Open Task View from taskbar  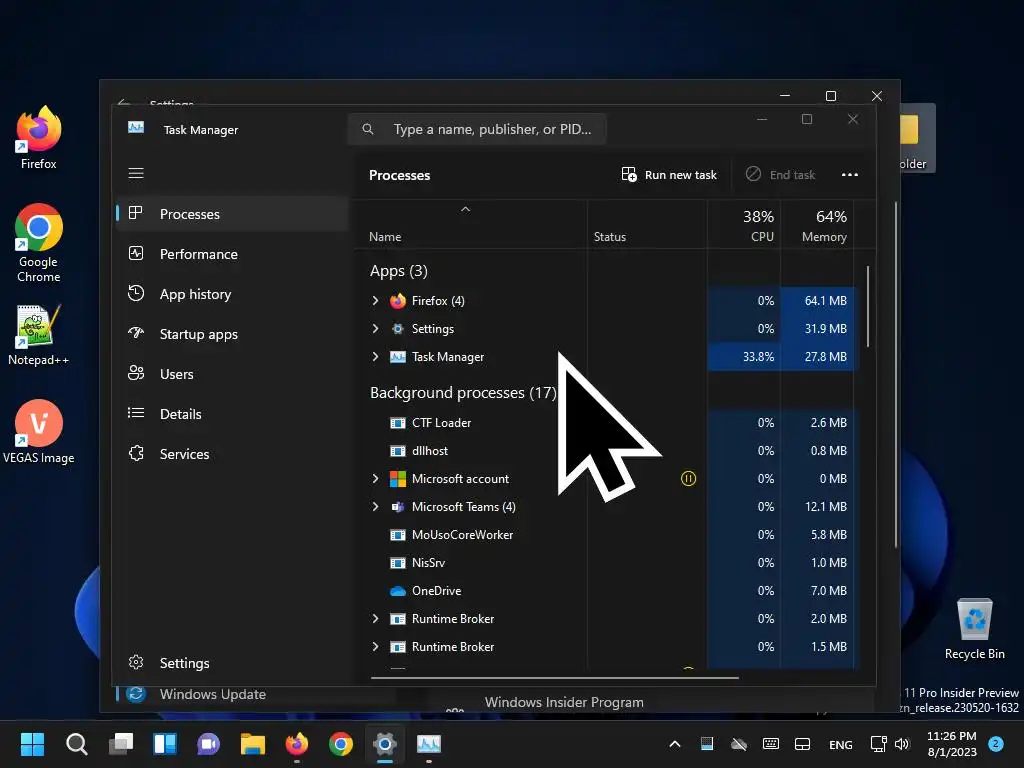(121, 744)
